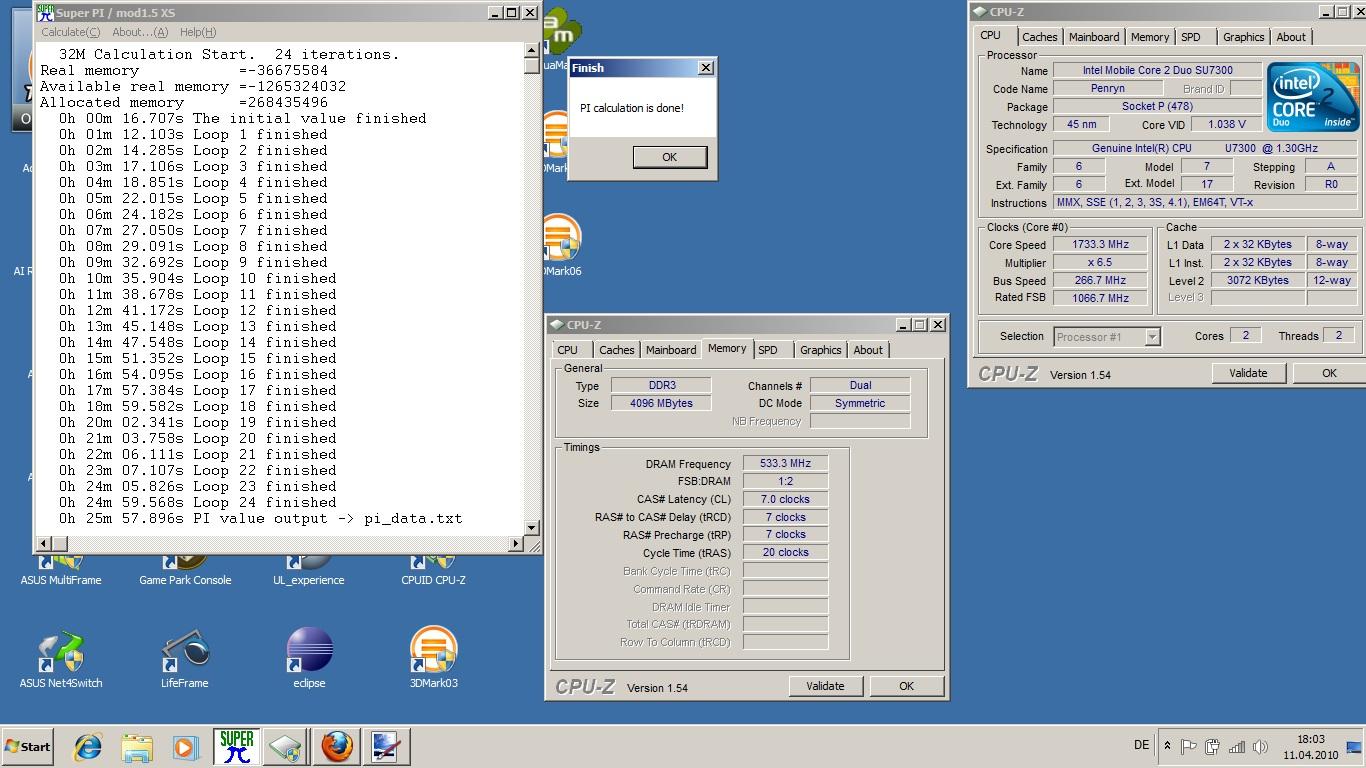Switch to SPD tab in Memory window
This screenshot has height=768, width=1366.
pos(768,350)
